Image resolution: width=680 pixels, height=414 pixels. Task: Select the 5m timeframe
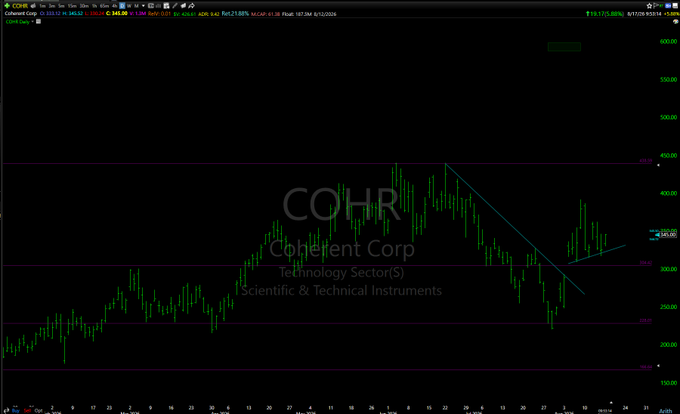[61, 6]
